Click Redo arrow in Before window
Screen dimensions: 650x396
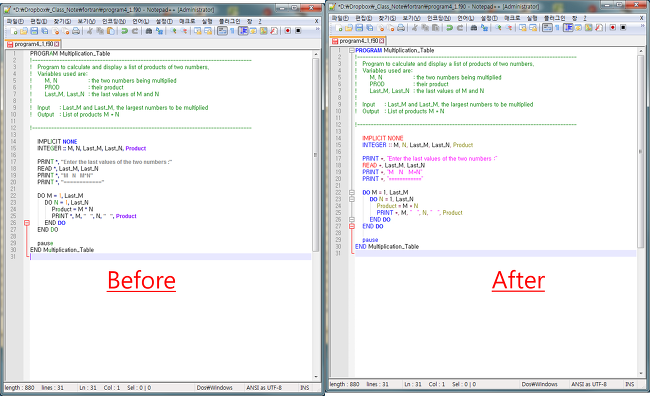click(135, 31)
